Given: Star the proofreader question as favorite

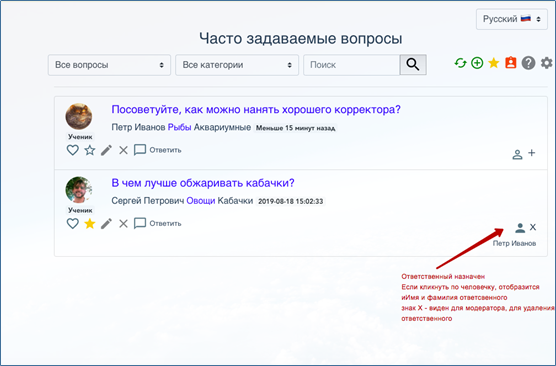Looking at the screenshot, I should pos(90,150).
